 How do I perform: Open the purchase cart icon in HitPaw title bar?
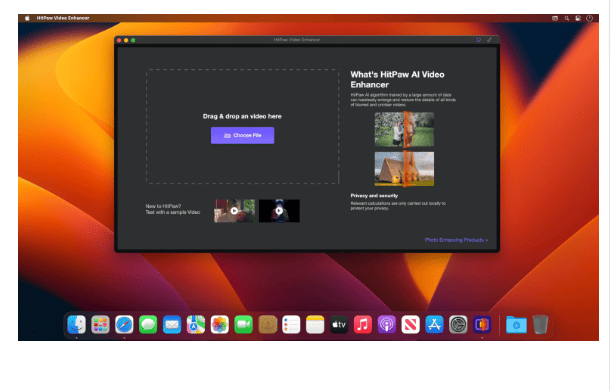point(479,40)
